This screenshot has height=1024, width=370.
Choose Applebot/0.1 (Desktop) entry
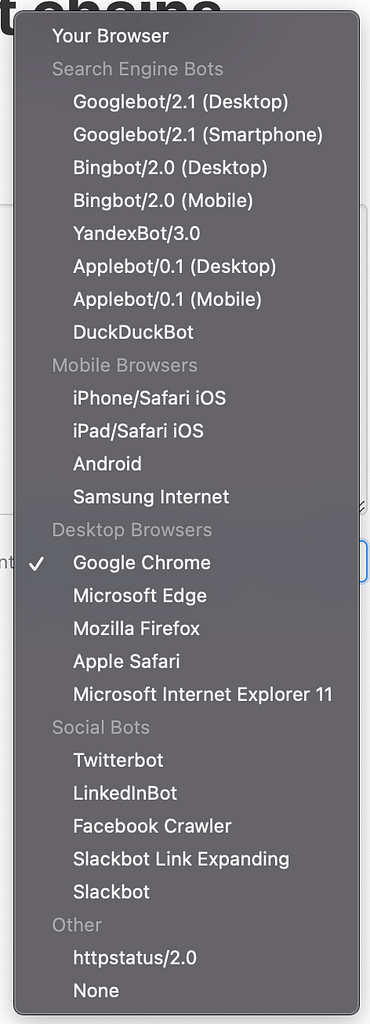(187, 266)
